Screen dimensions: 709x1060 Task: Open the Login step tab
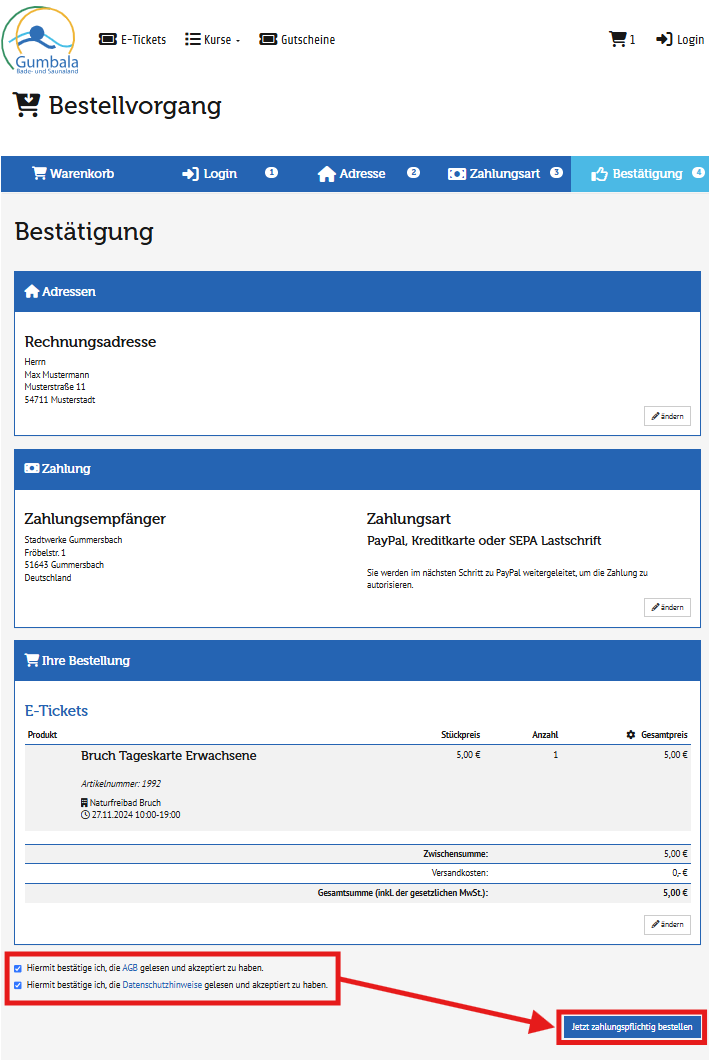coord(210,174)
